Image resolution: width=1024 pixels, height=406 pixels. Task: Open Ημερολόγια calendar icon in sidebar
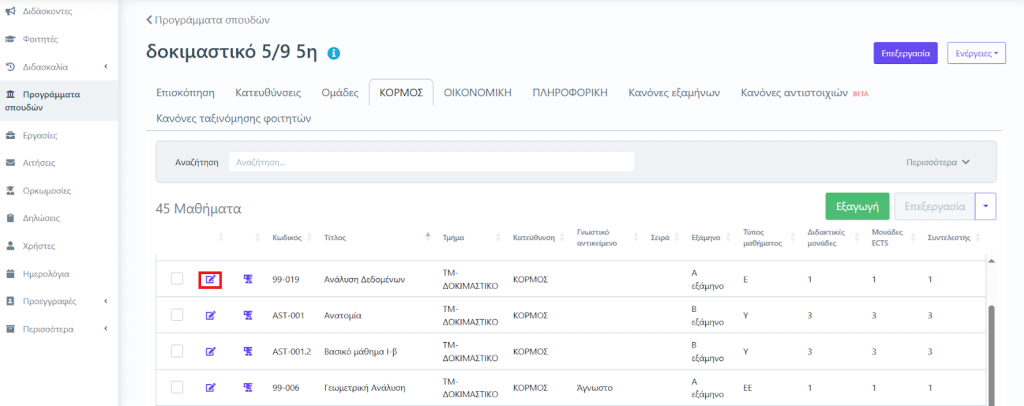coord(10,273)
